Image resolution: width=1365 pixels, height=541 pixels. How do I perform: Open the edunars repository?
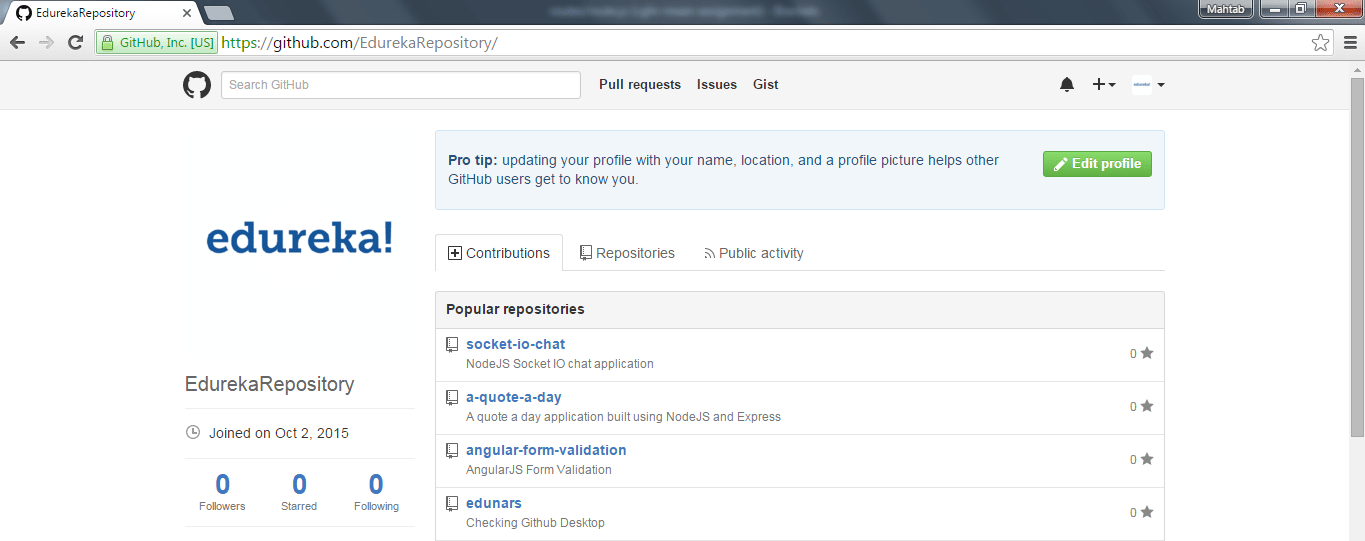coord(494,503)
